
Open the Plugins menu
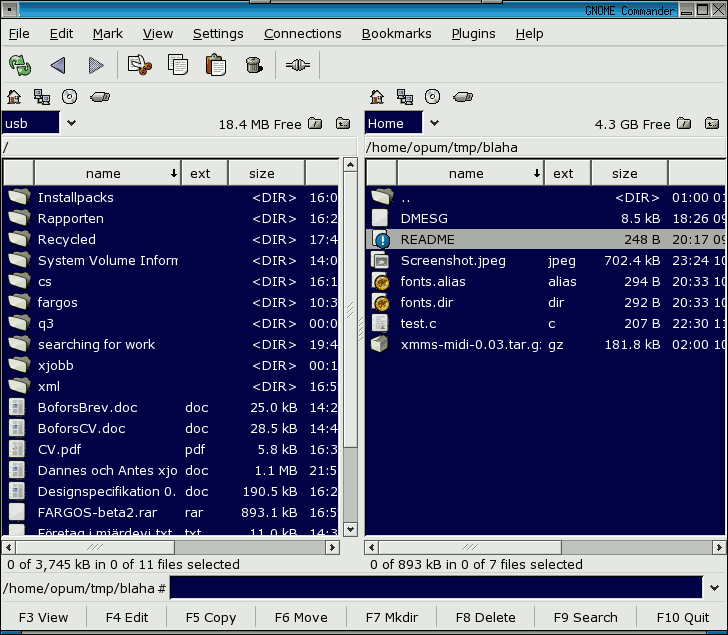click(473, 33)
